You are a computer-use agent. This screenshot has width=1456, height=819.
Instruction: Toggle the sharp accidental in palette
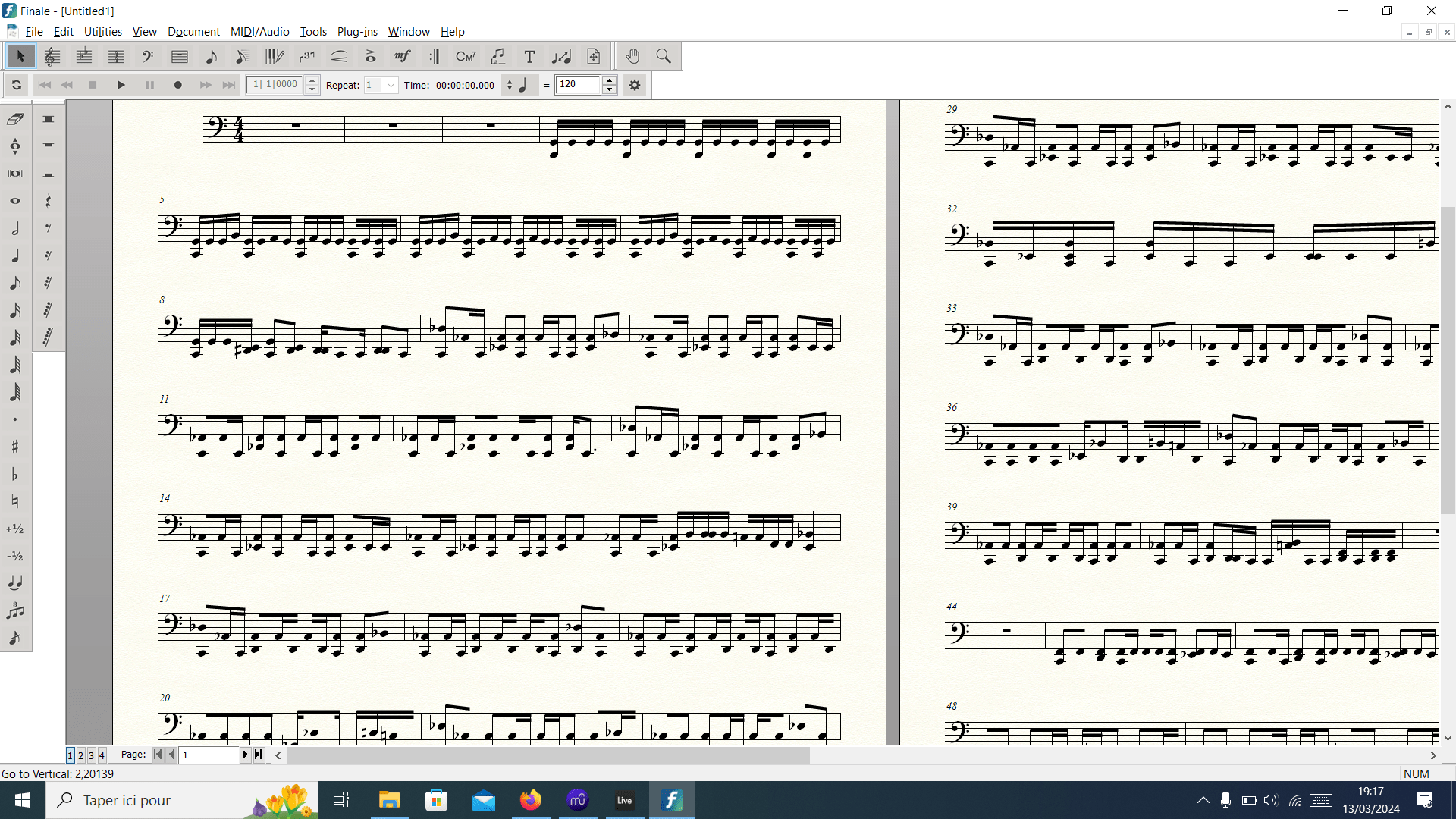pos(15,447)
